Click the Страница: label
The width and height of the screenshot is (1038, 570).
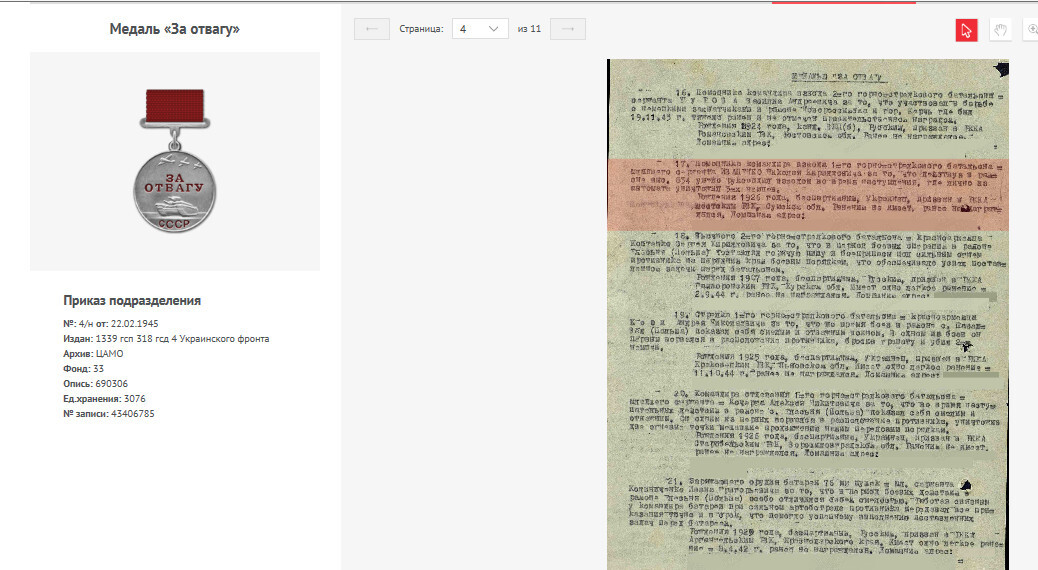click(421, 29)
